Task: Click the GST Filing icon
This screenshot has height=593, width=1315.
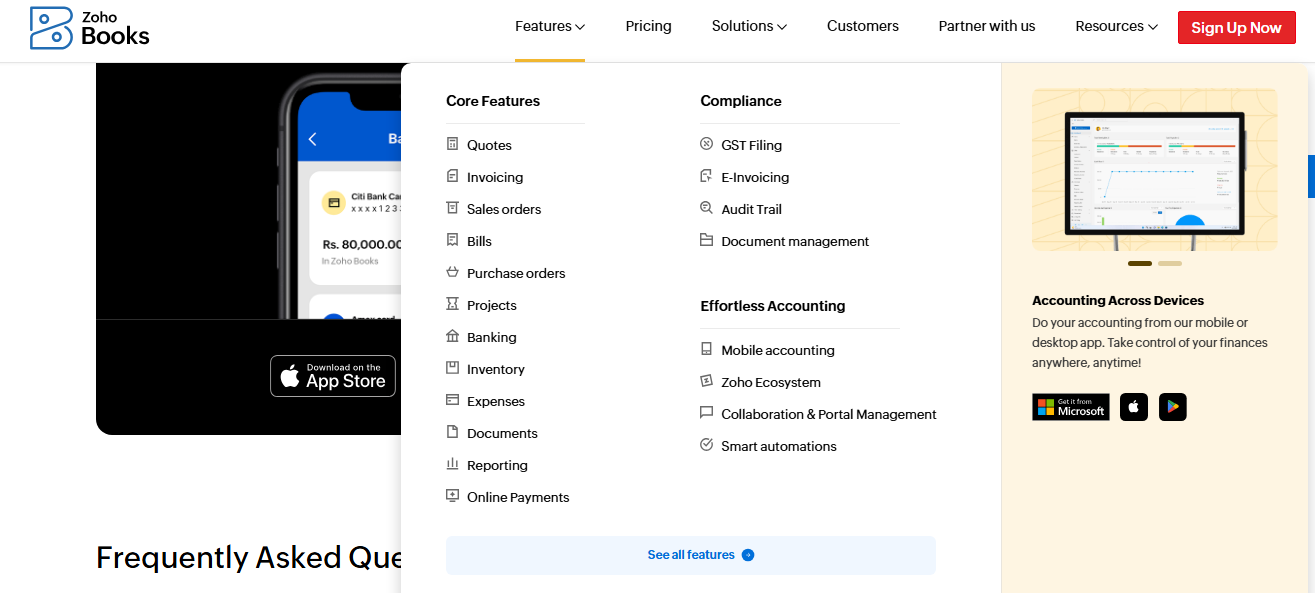Action: pos(707,144)
